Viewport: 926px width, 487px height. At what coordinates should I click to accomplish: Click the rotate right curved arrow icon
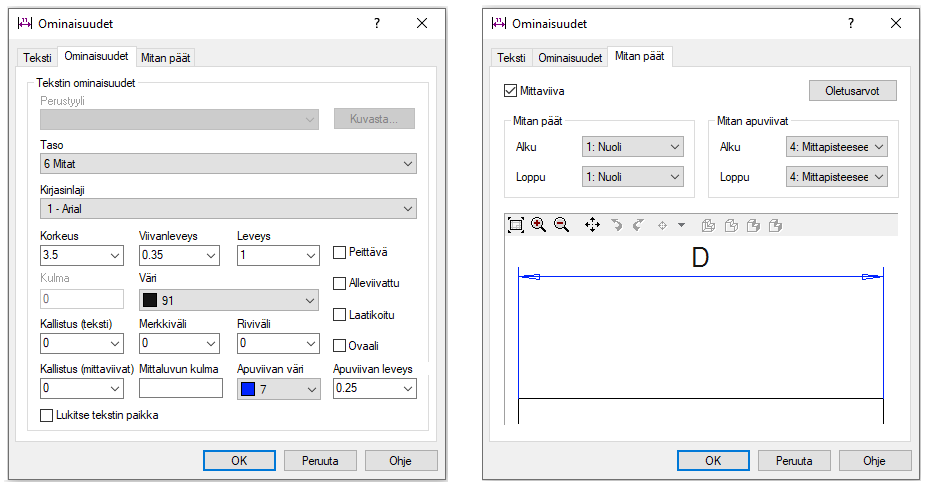tap(638, 225)
